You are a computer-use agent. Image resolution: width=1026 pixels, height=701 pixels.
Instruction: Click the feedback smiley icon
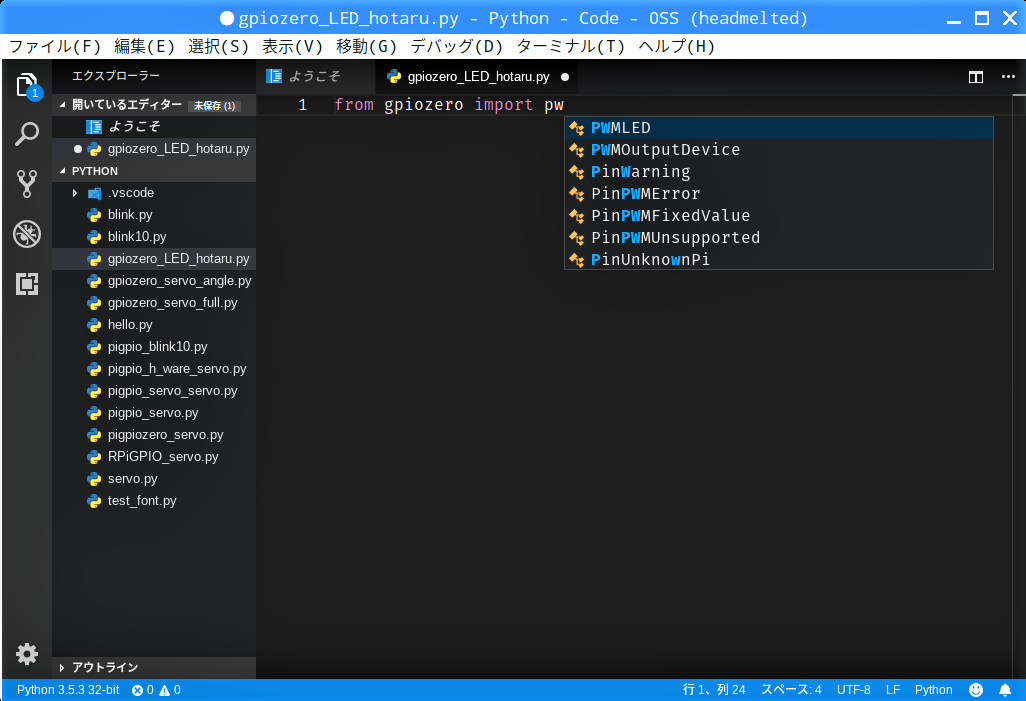point(976,690)
